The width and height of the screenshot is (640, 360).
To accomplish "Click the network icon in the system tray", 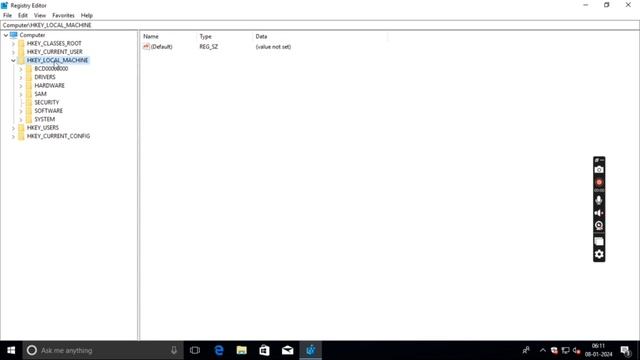I will point(565,350).
